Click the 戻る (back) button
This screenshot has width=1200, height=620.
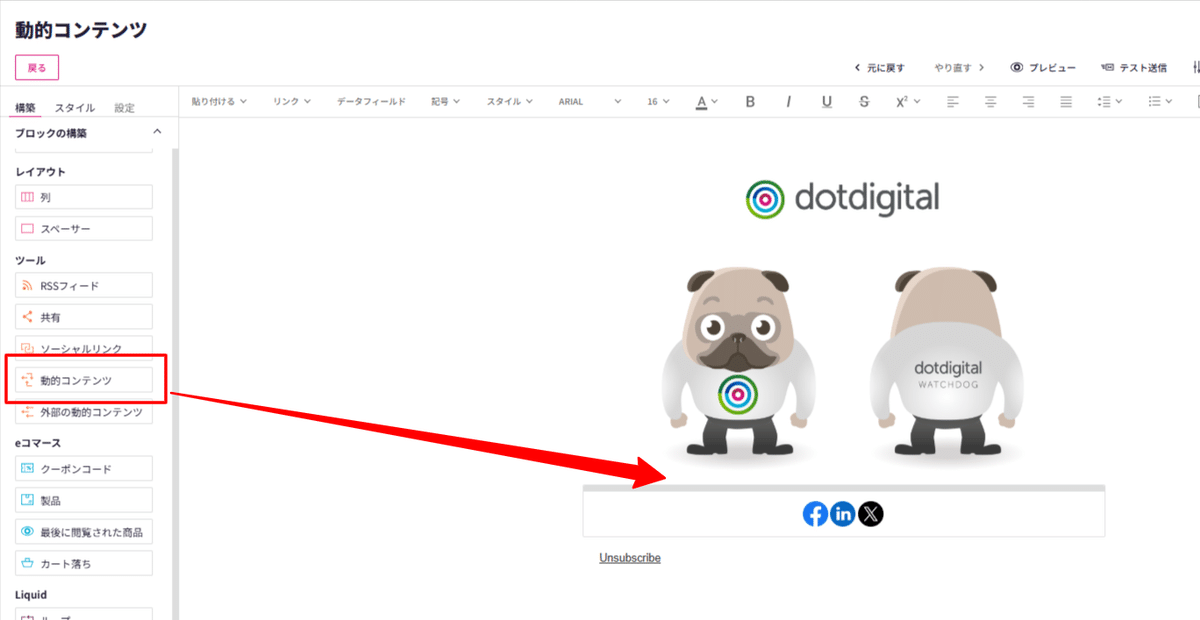click(36, 66)
